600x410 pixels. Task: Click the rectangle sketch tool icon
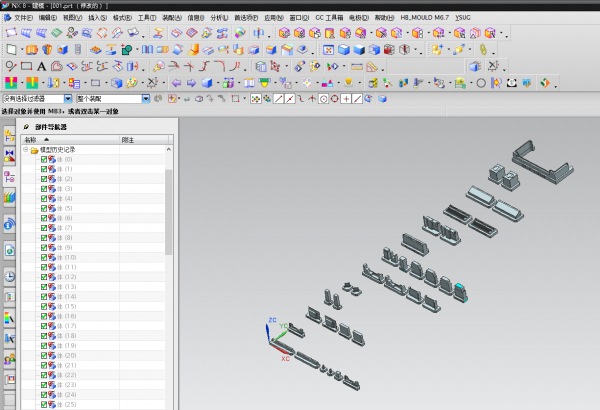[26, 66]
